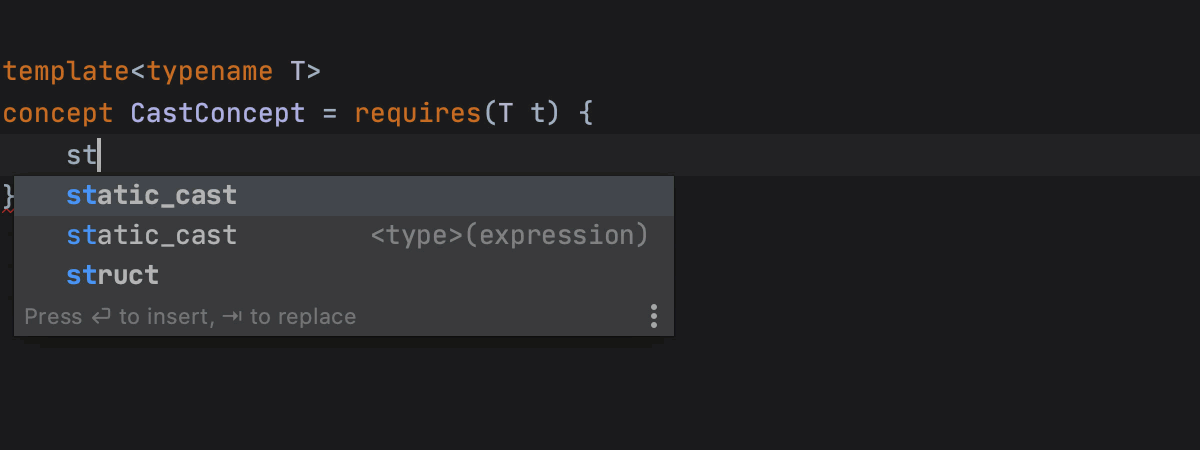Place caret after typed 'st' text
The width and height of the screenshot is (1200, 450).
(98, 155)
